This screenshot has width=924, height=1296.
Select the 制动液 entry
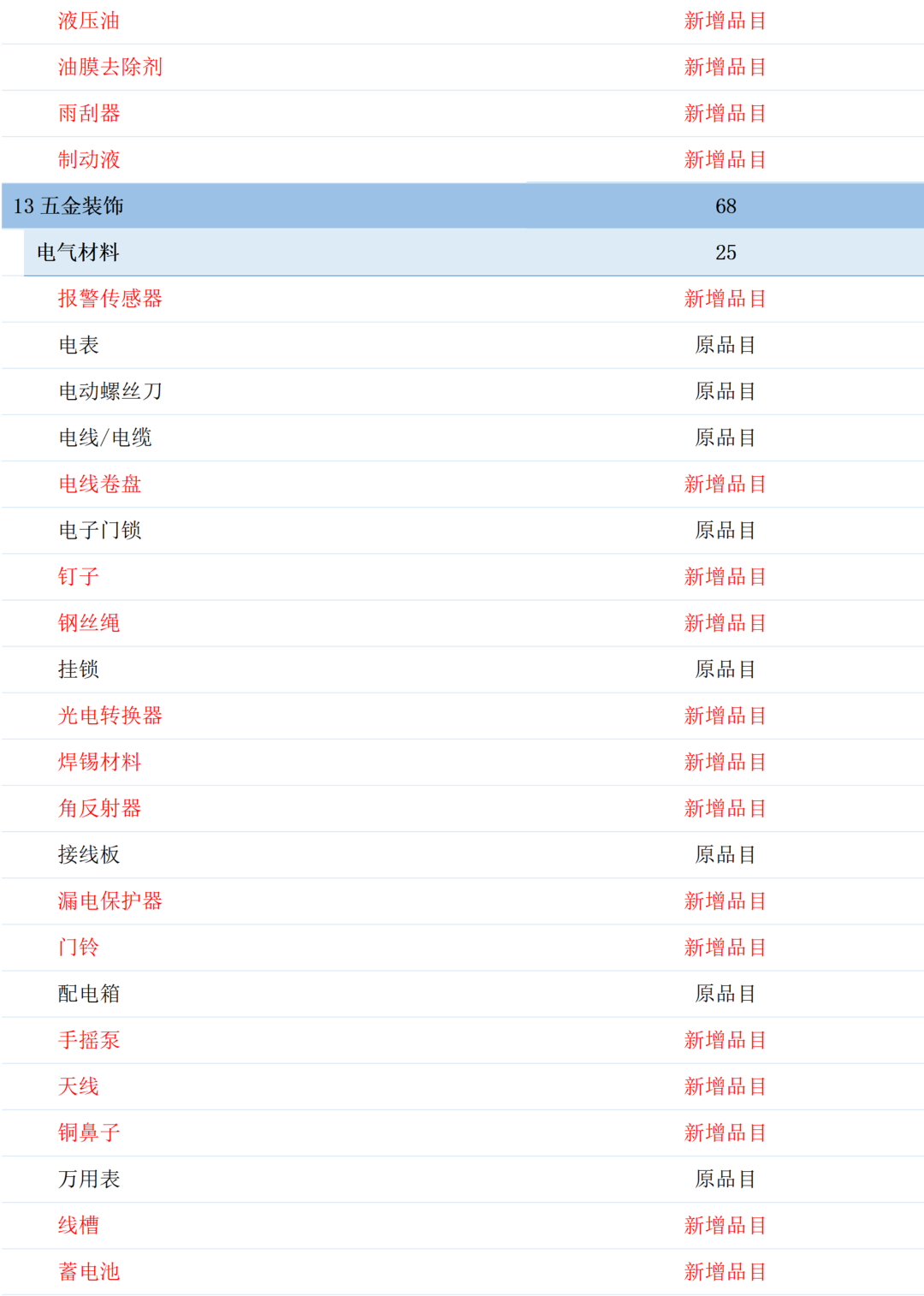pyautogui.click(x=88, y=159)
